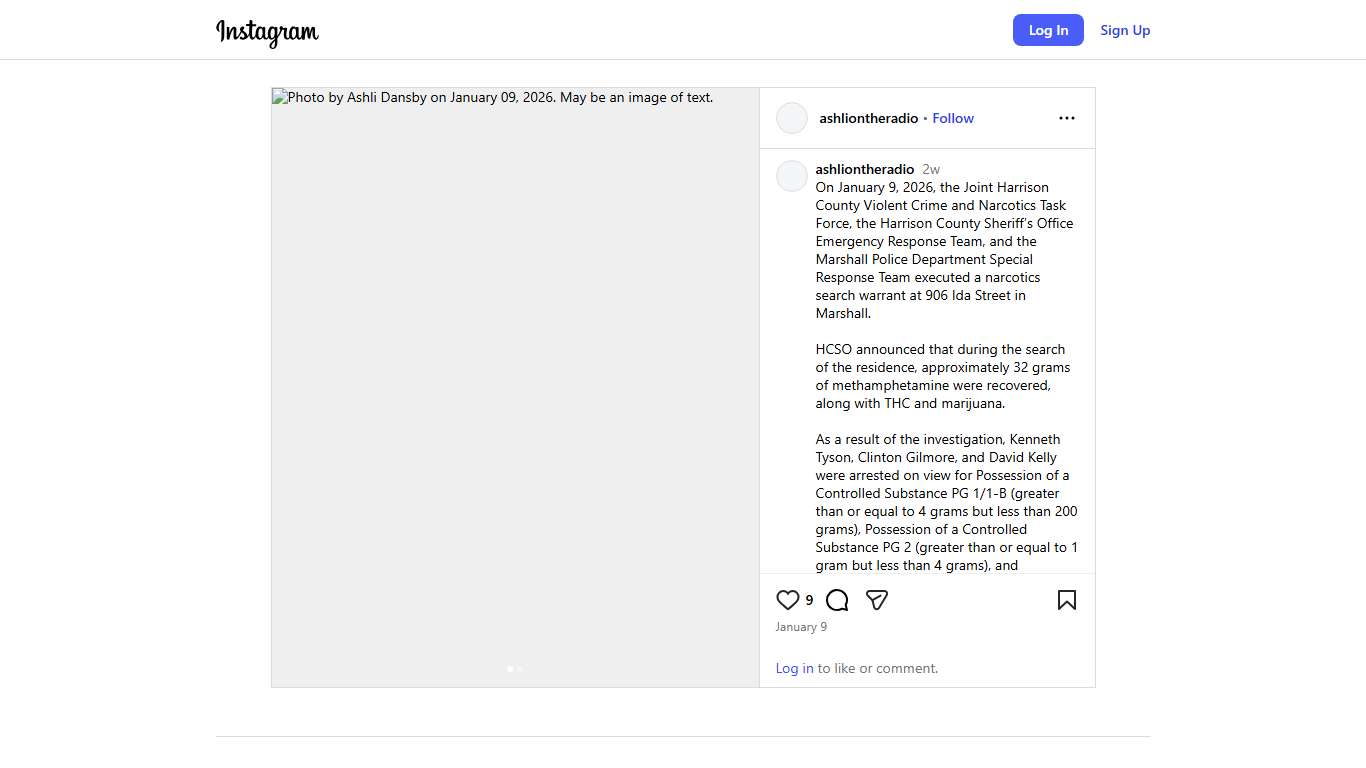Open comments via the speech bubble icon
The width and height of the screenshot is (1366, 768).
pos(837,600)
